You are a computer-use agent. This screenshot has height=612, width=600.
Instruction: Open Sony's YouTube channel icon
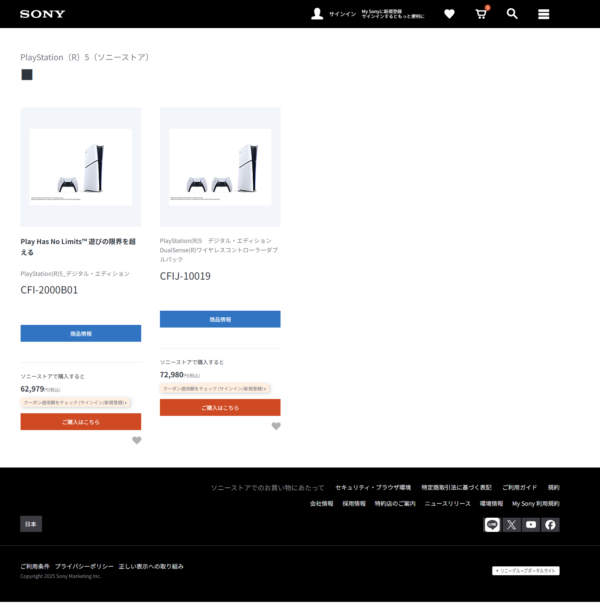[x=531, y=524]
